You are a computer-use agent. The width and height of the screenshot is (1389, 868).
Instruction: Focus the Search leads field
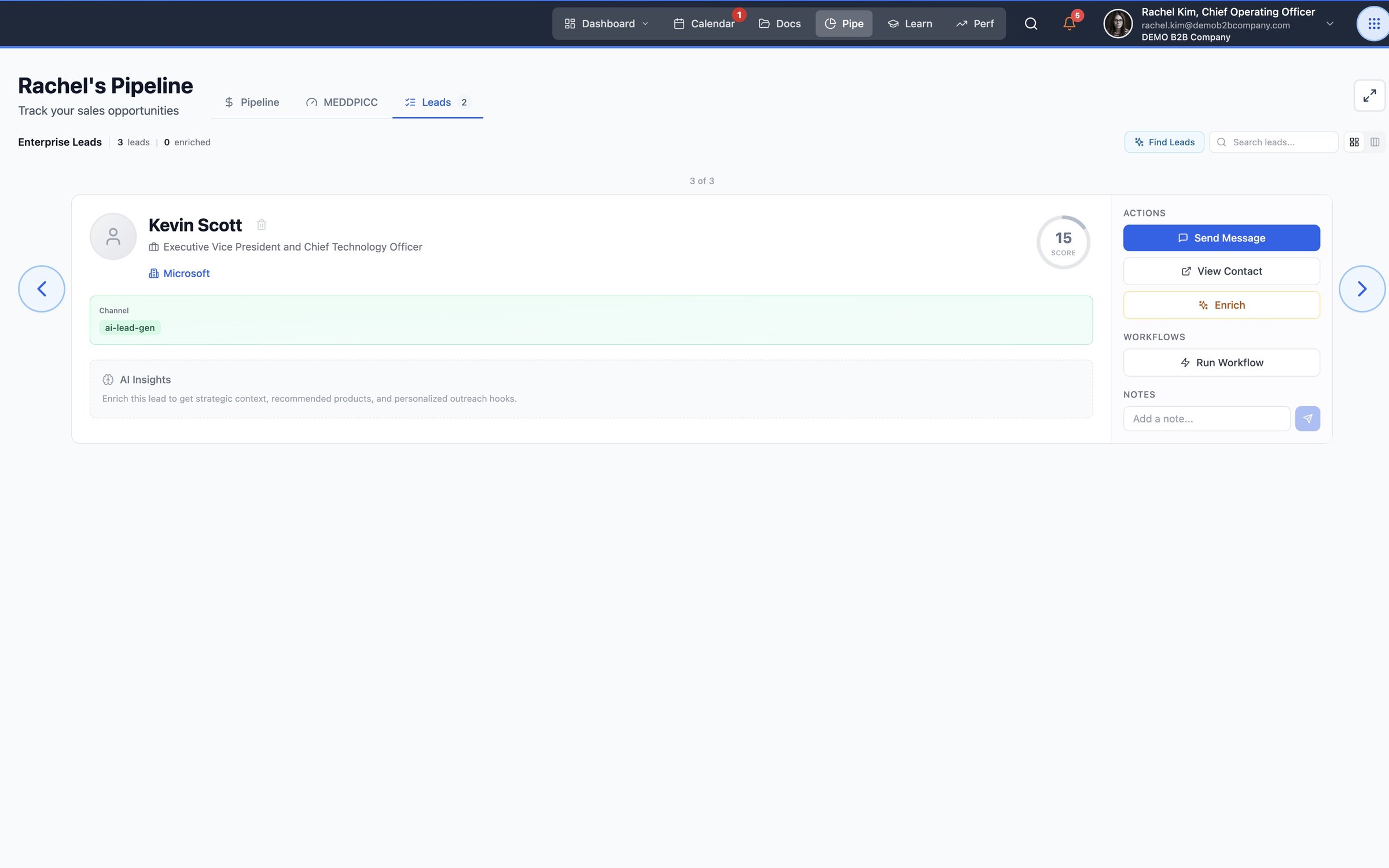coord(1273,142)
